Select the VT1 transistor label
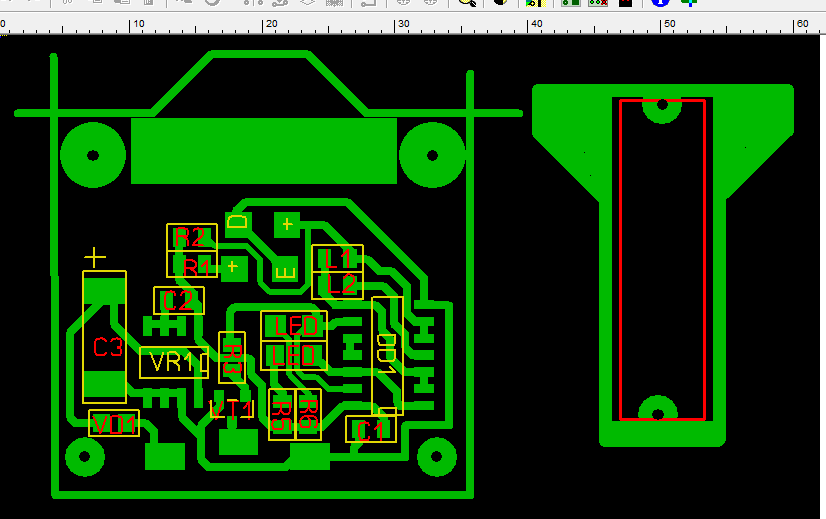Image resolution: width=826 pixels, height=519 pixels. click(x=232, y=409)
